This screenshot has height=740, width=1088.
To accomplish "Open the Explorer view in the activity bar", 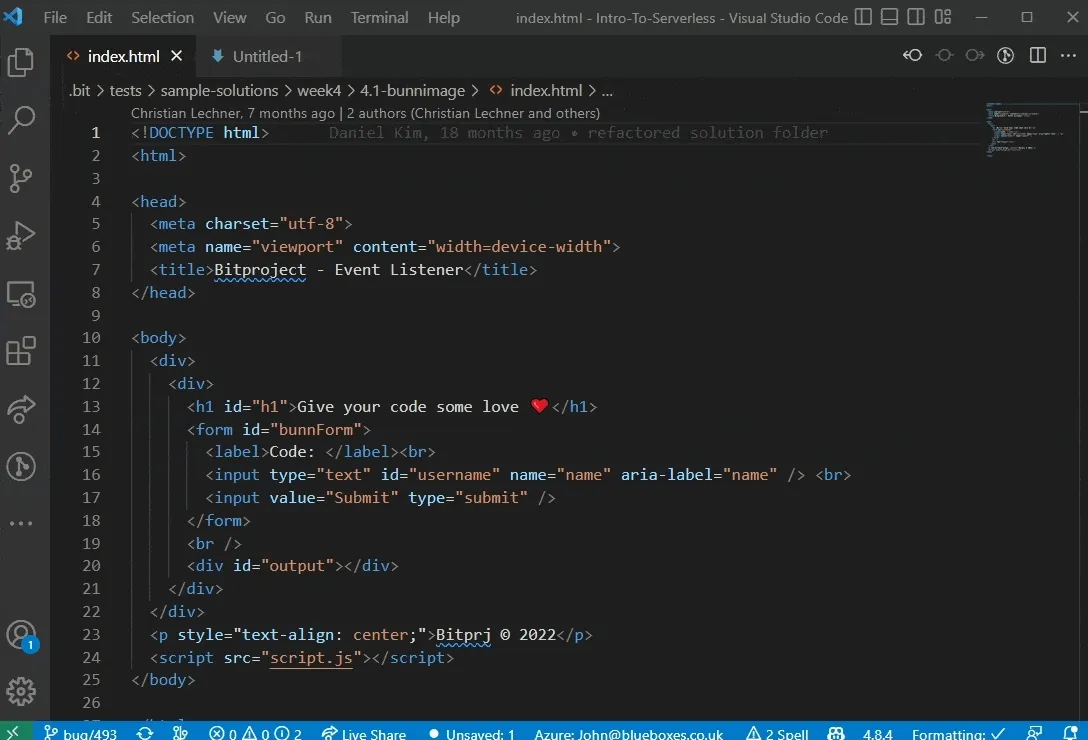I will 21,62.
